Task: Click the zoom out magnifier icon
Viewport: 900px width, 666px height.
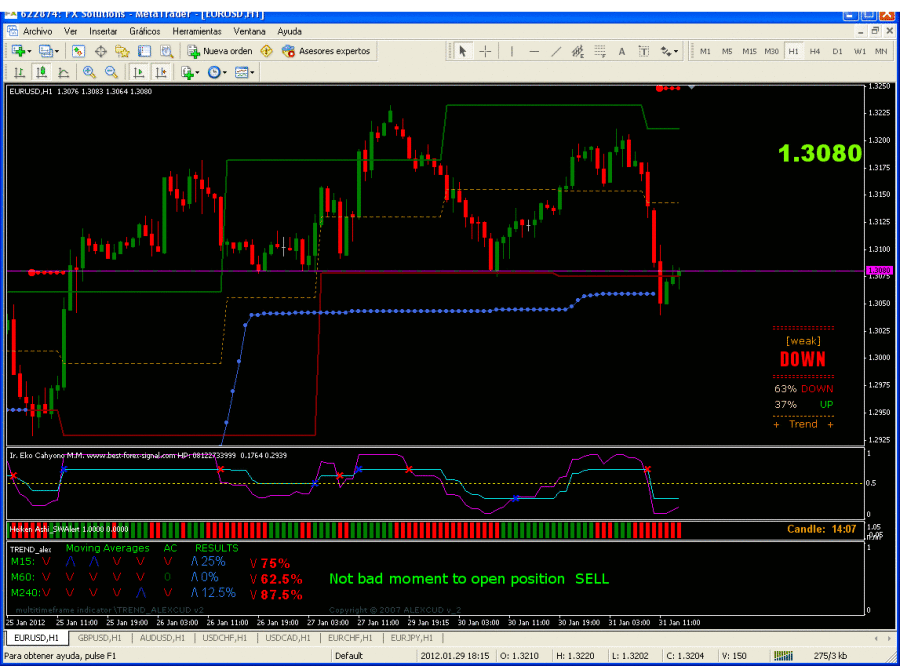Action: [x=111, y=72]
